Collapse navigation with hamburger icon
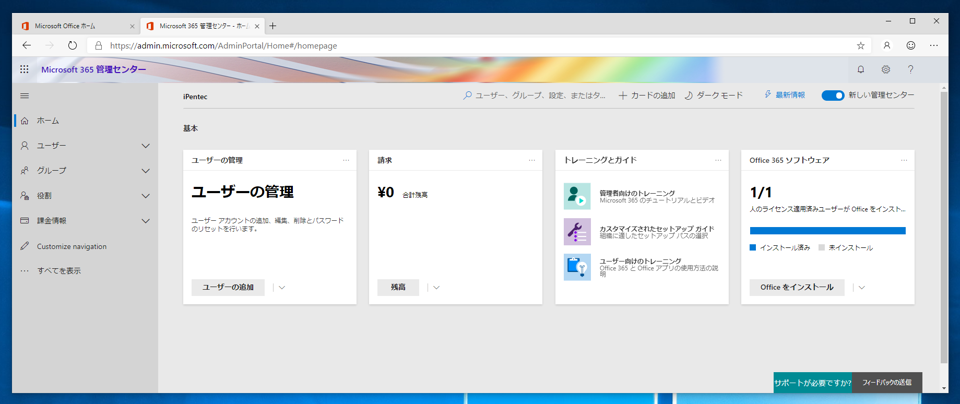The height and width of the screenshot is (404, 960). pyautogui.click(x=24, y=95)
